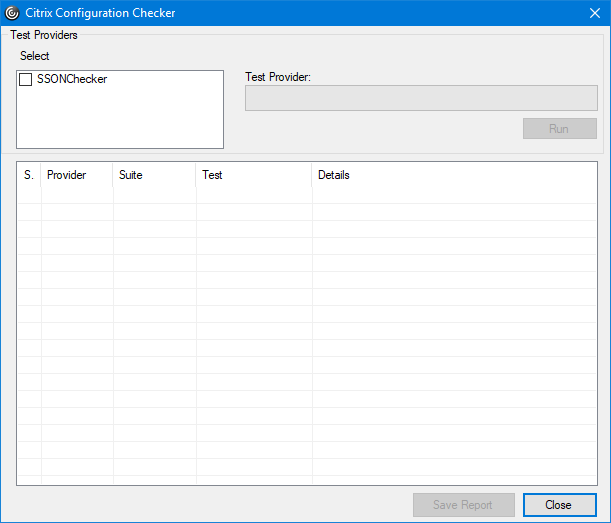The height and width of the screenshot is (523, 611).
Task: Close the window using the X
Action: coord(595,13)
